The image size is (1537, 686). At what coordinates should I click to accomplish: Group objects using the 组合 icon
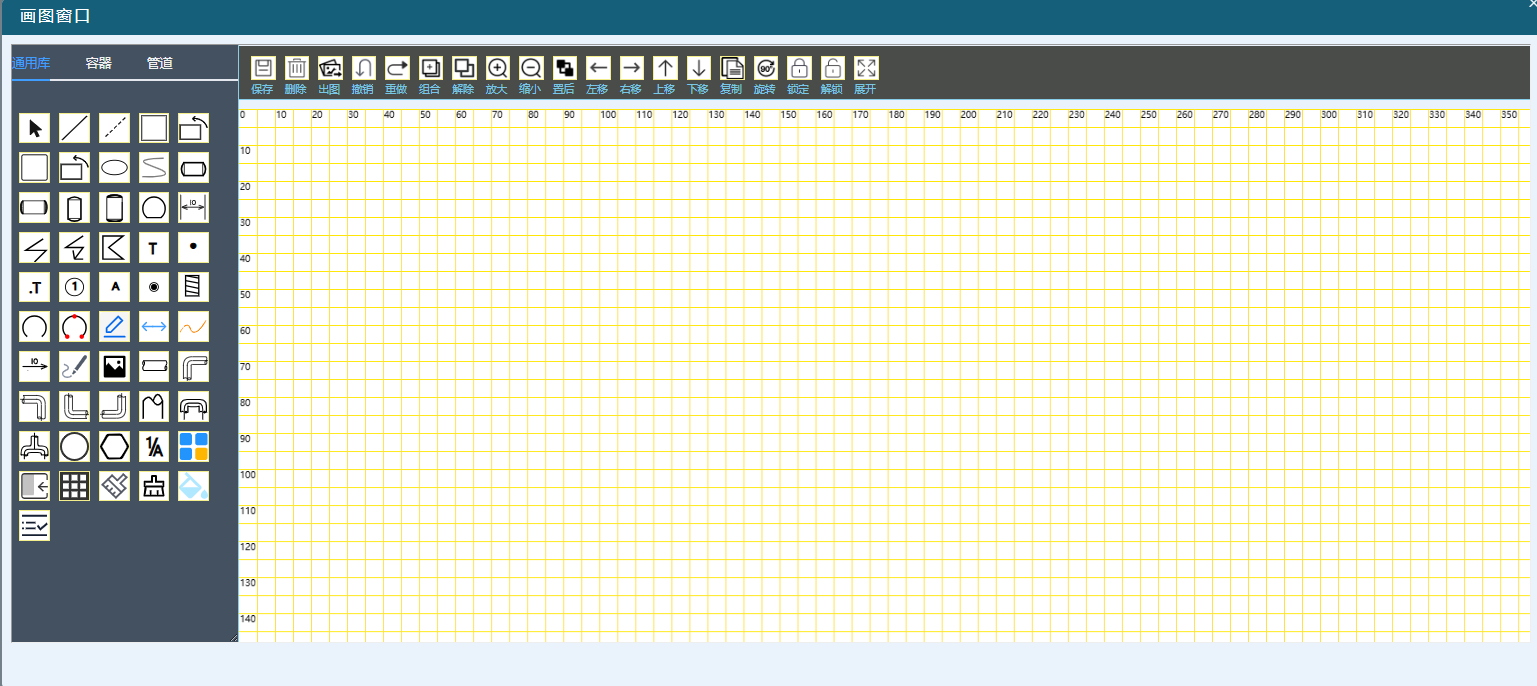[x=431, y=68]
